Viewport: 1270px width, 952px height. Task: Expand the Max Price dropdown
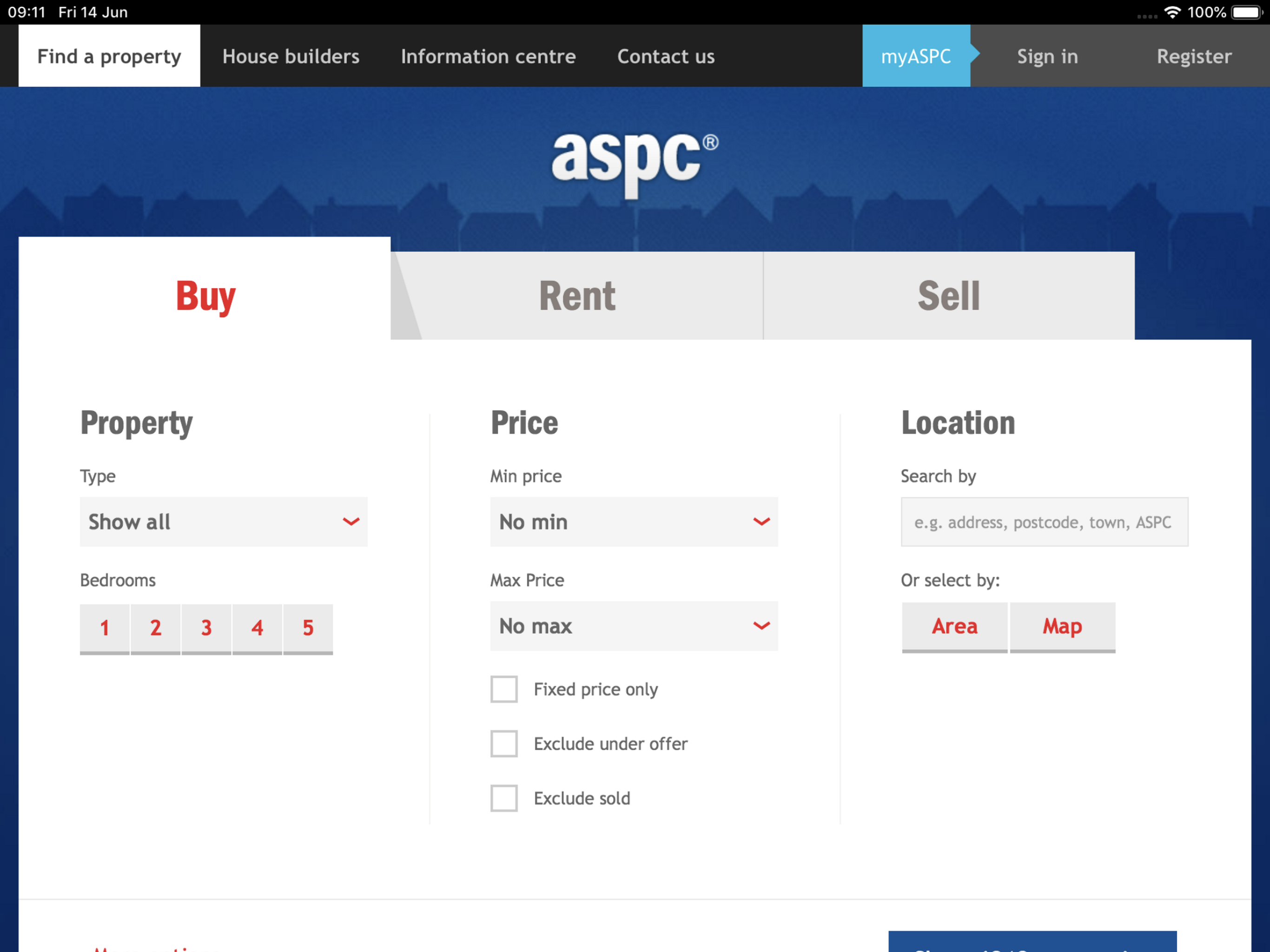pyautogui.click(x=635, y=626)
